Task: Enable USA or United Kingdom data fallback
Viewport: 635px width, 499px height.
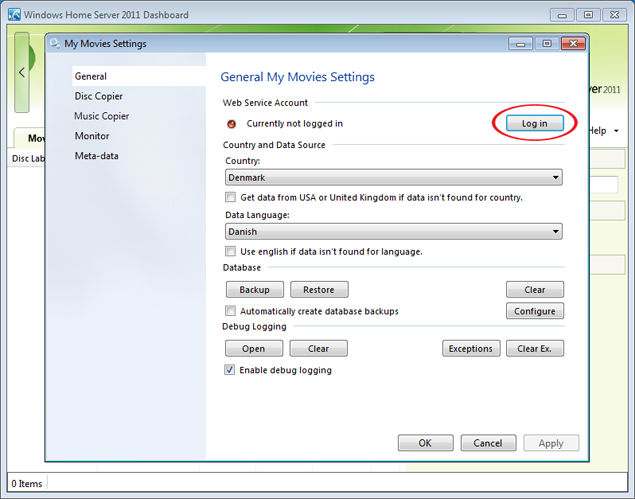Action: tap(231, 198)
